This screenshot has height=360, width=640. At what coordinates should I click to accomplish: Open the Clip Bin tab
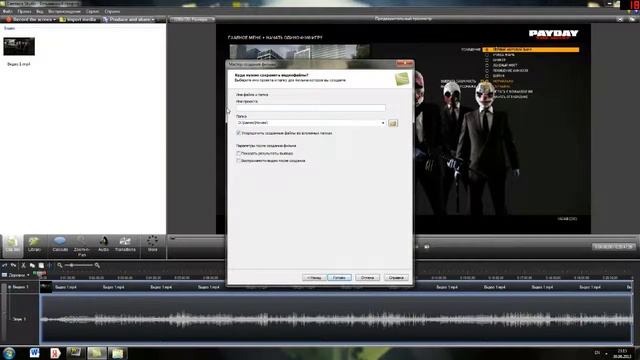pyautogui.click(x=13, y=245)
